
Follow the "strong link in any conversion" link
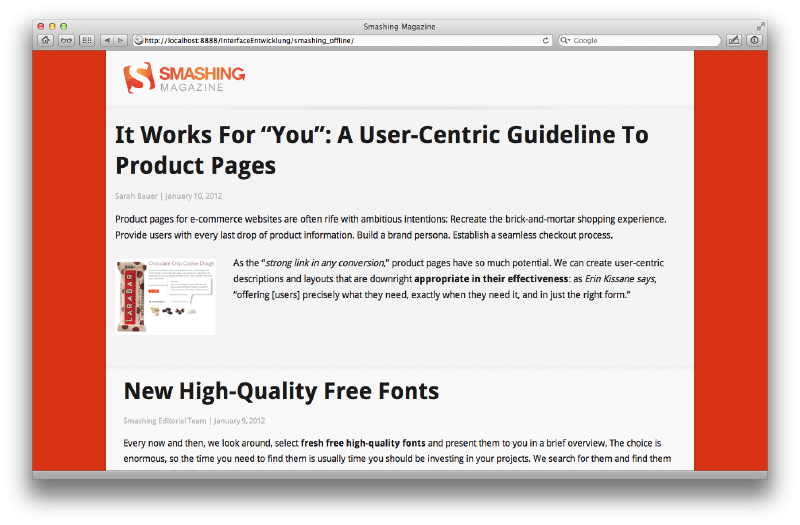pyautogui.click(x=324, y=263)
